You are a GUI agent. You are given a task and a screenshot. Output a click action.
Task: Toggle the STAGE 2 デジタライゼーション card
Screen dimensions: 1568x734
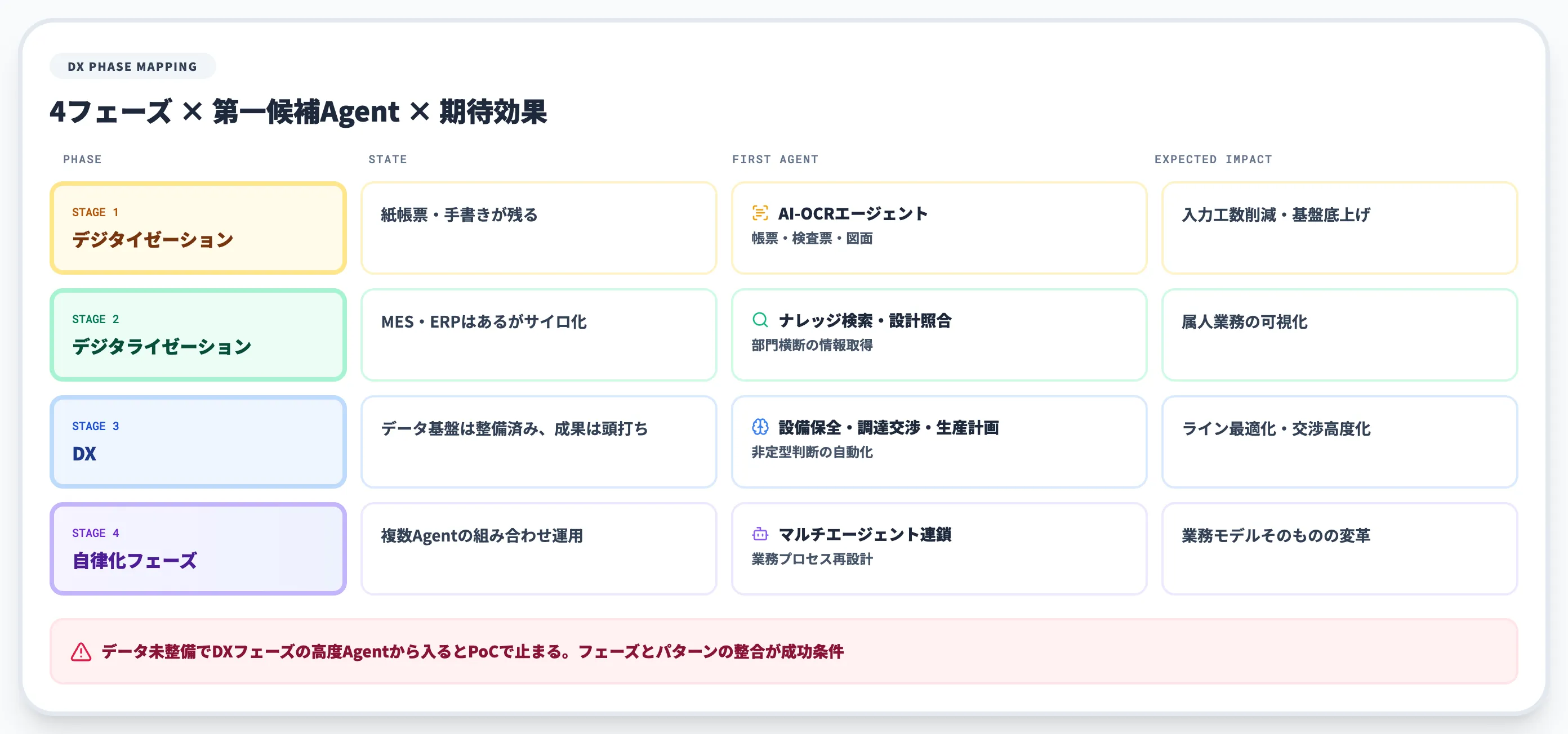[x=198, y=335]
